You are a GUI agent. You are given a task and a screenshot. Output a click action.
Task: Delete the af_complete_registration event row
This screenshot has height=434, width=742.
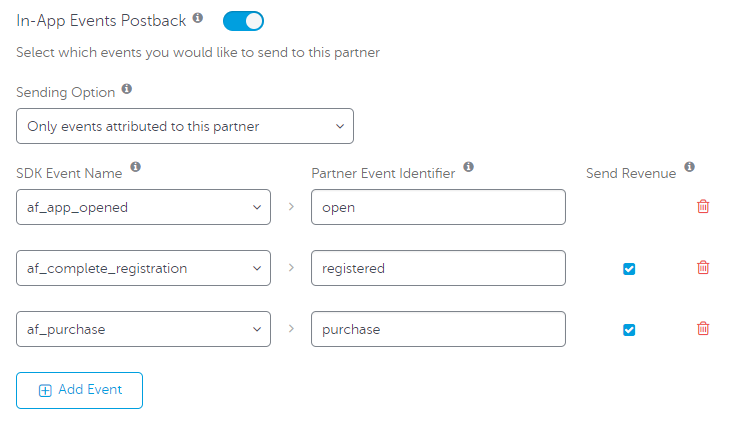click(703, 267)
